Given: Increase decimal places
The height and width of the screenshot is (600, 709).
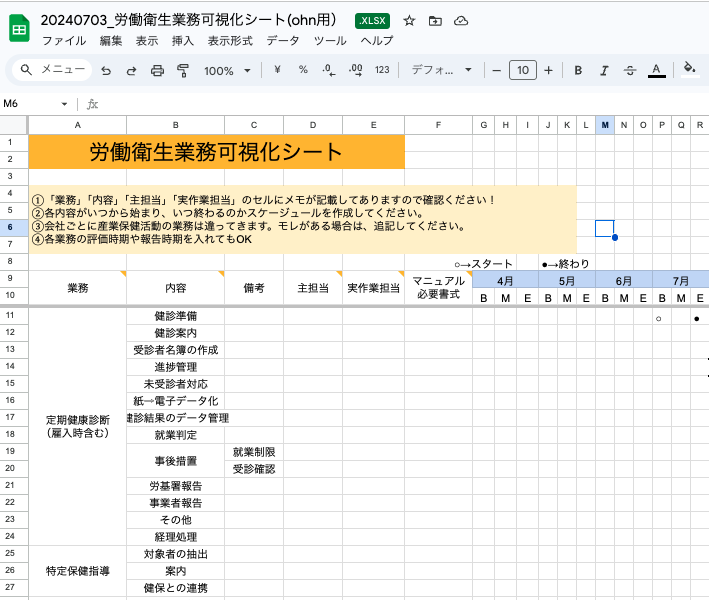Looking at the screenshot, I should 356,70.
